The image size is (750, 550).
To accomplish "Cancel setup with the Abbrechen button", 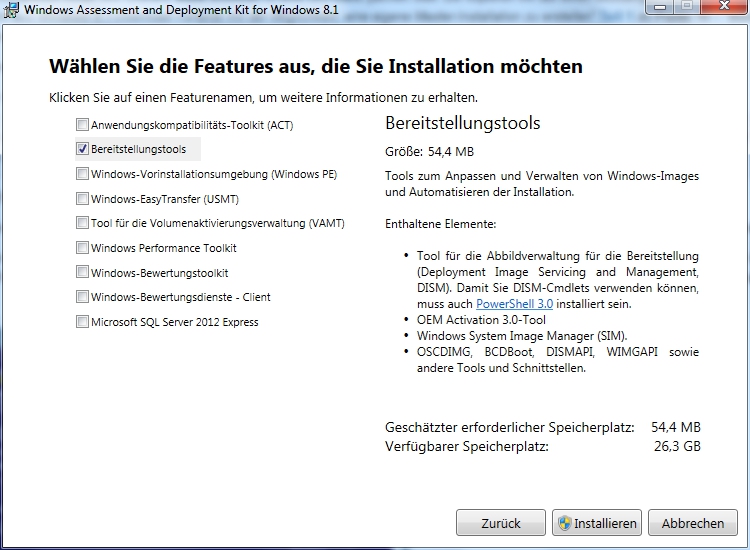I will point(692,523).
